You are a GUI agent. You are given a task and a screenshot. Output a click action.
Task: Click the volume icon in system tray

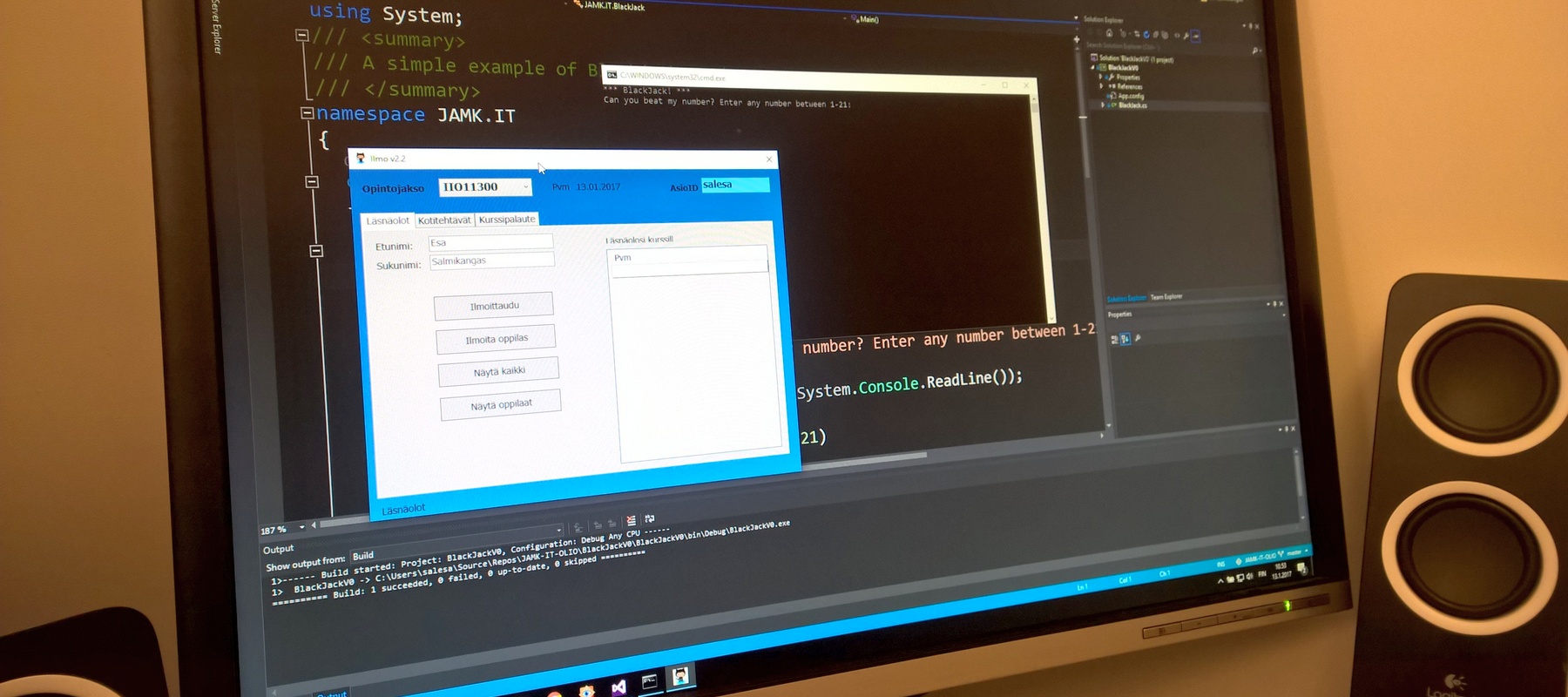(x=1250, y=576)
